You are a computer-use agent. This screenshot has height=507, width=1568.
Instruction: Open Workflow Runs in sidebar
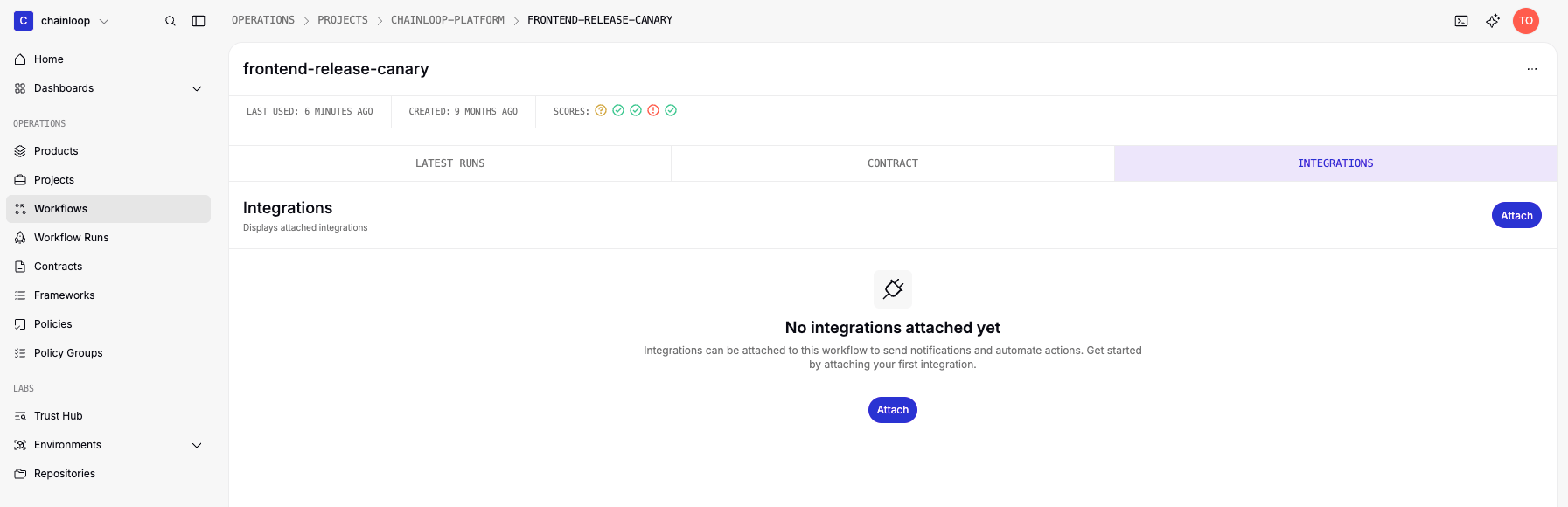pos(108,238)
